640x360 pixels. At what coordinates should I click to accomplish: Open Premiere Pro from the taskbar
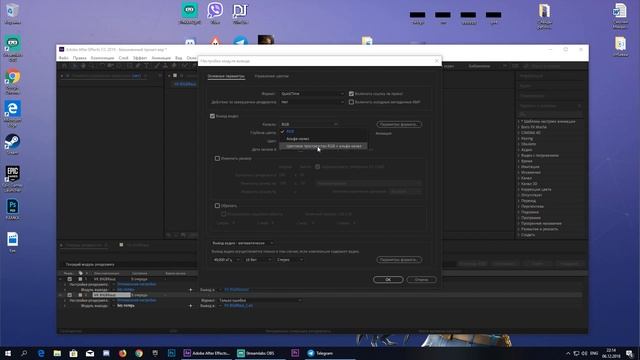[x=295, y=353]
